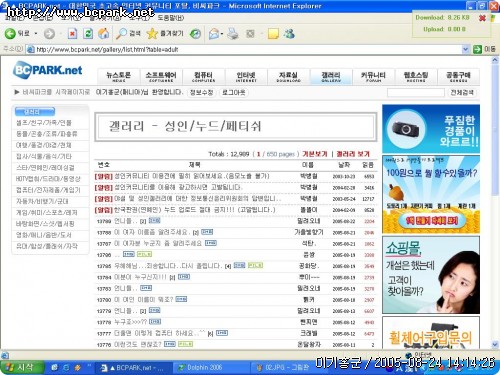This screenshot has width=500, height=375.
Task: Open post number 13777 title
Action: pyautogui.click(x=159, y=333)
